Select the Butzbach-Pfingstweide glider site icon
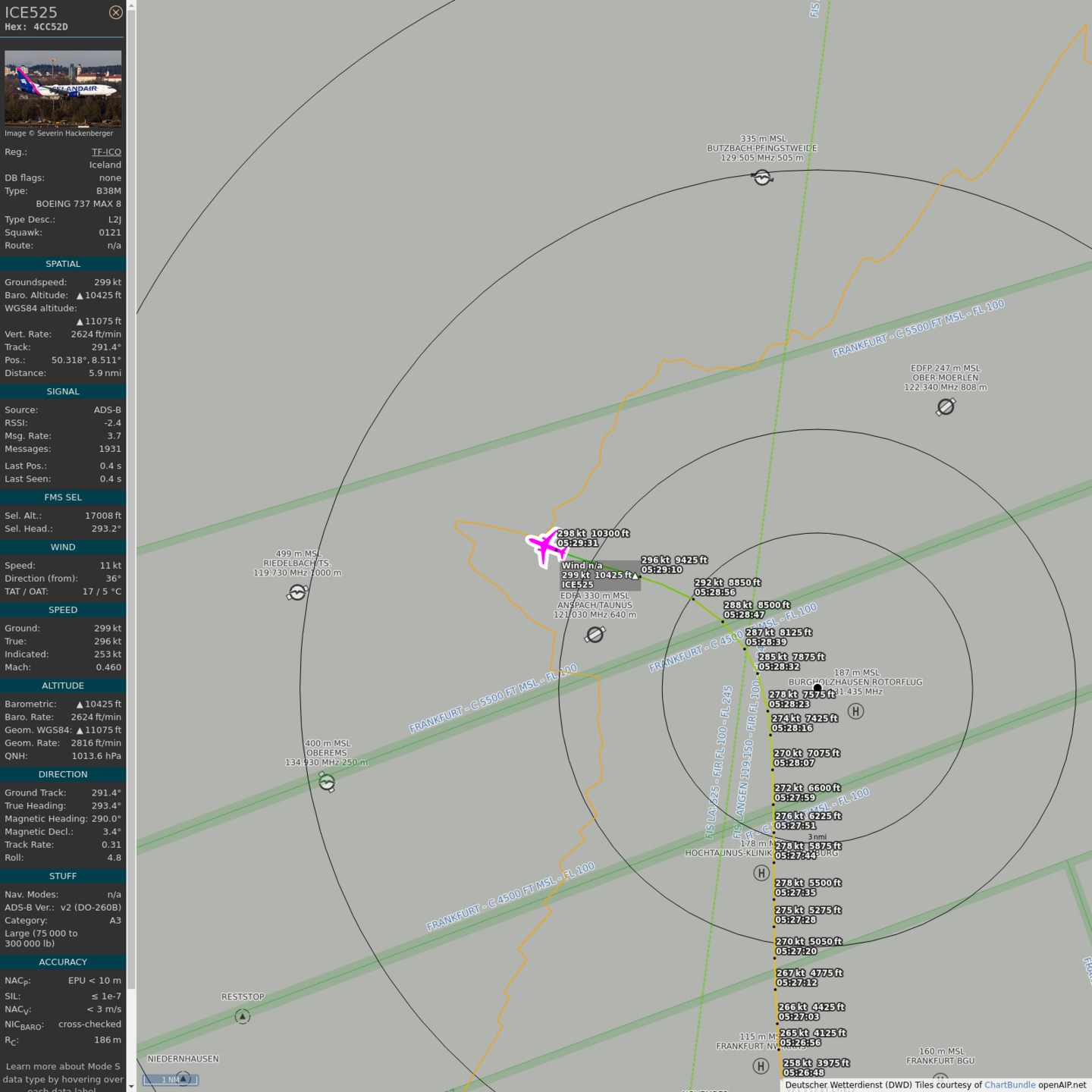 pos(762,177)
